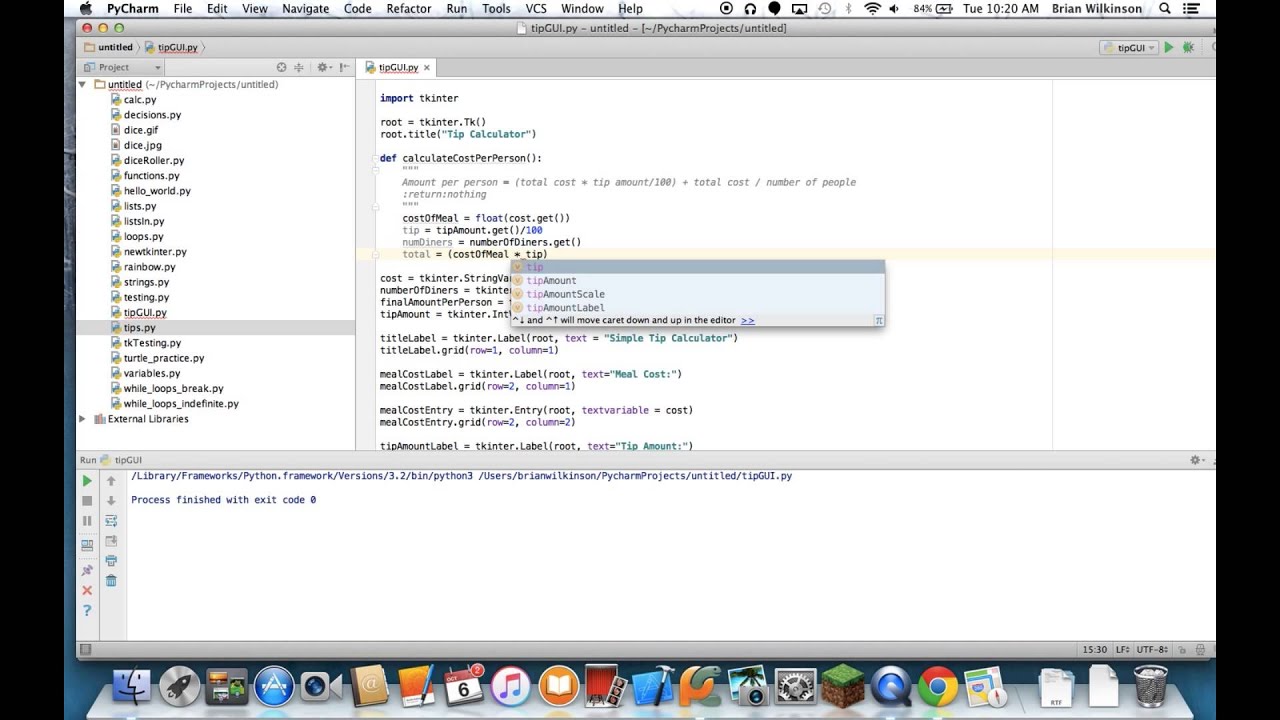
Task: Hide the Project panel with the hide icon
Action: coord(345,67)
